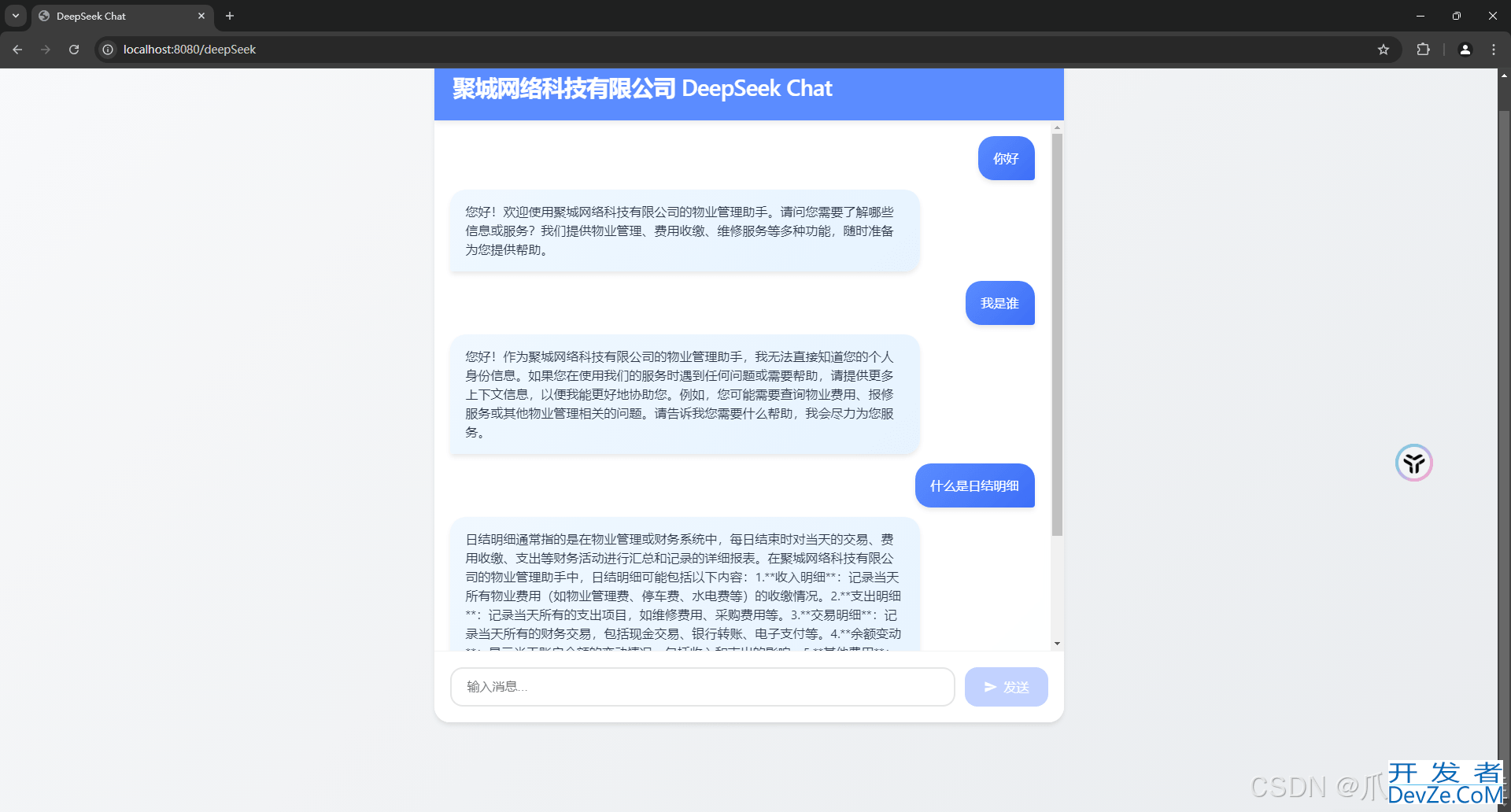Image resolution: width=1511 pixels, height=812 pixels.
Task: Close the DeepSeek Chat tab
Action: [x=201, y=16]
